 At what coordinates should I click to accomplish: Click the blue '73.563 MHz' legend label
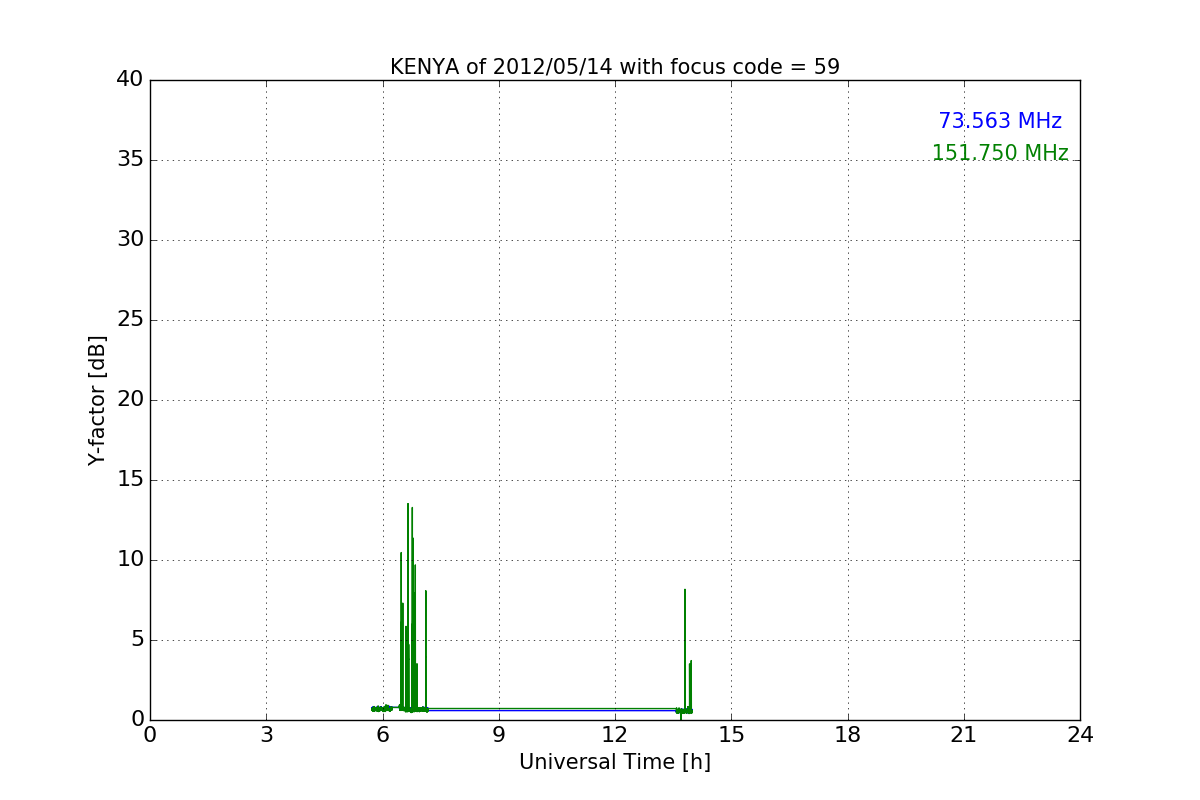[x=1000, y=121]
